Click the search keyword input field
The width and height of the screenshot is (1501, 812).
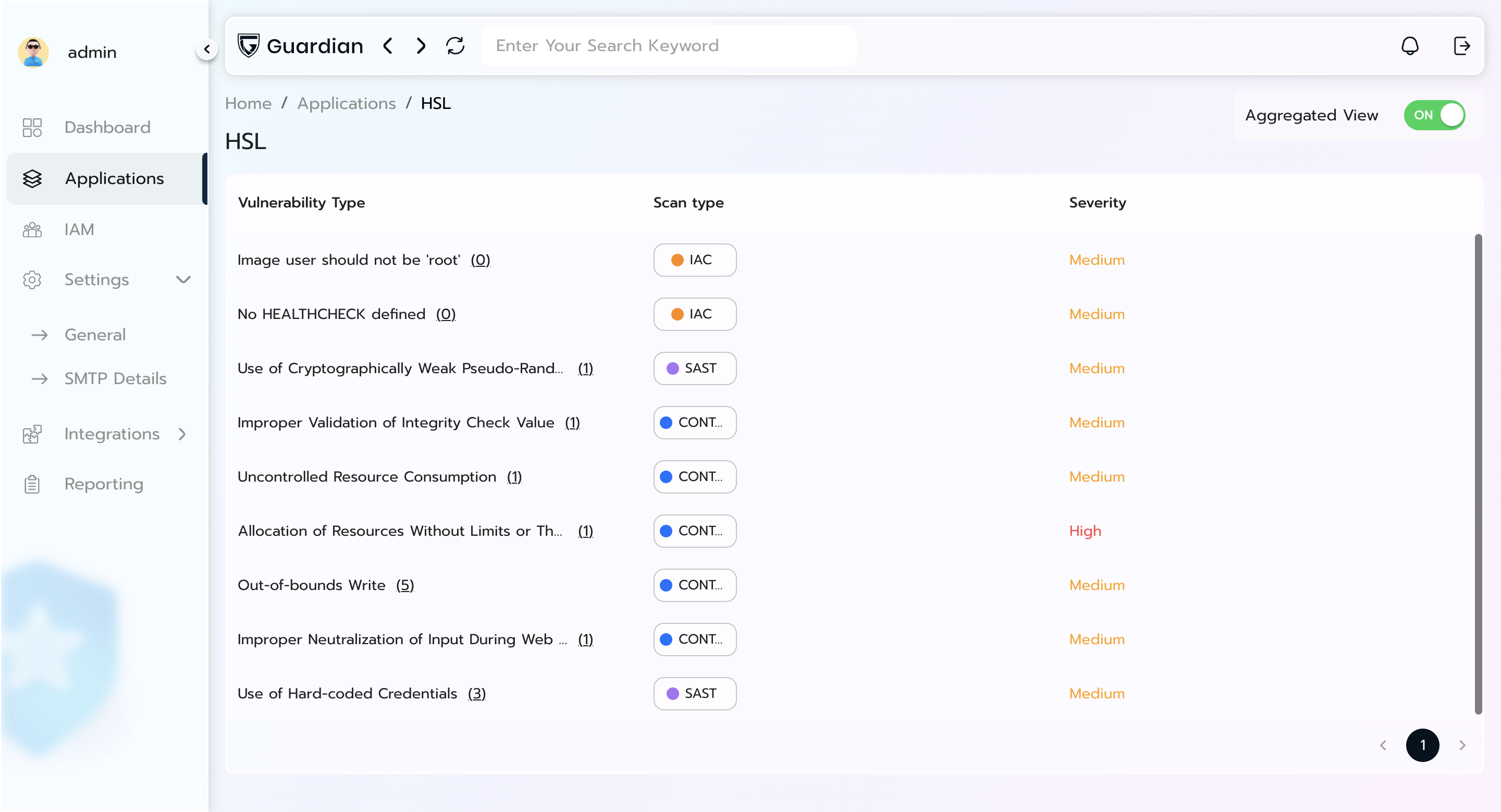coord(668,45)
